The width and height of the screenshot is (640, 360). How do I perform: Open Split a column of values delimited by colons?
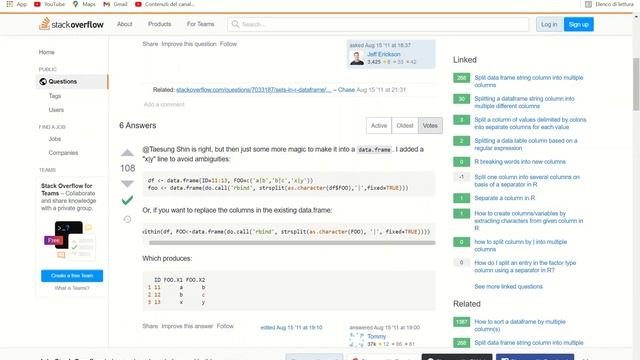(530, 123)
